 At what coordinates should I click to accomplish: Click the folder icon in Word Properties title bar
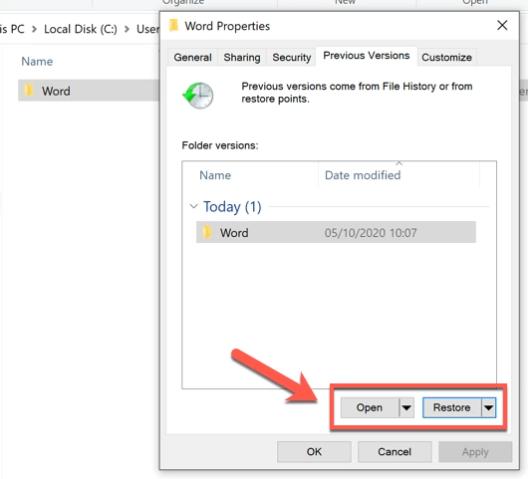pyautogui.click(x=173, y=25)
